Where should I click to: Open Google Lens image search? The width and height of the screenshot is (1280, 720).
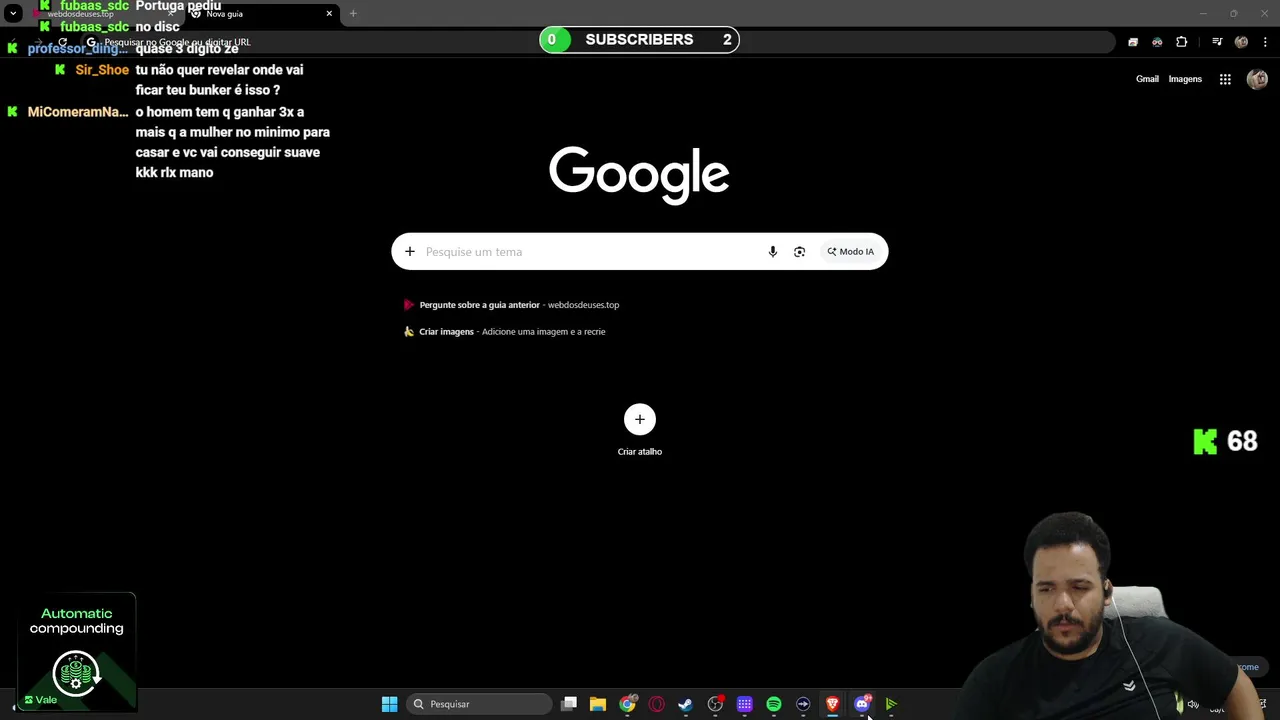click(x=799, y=252)
